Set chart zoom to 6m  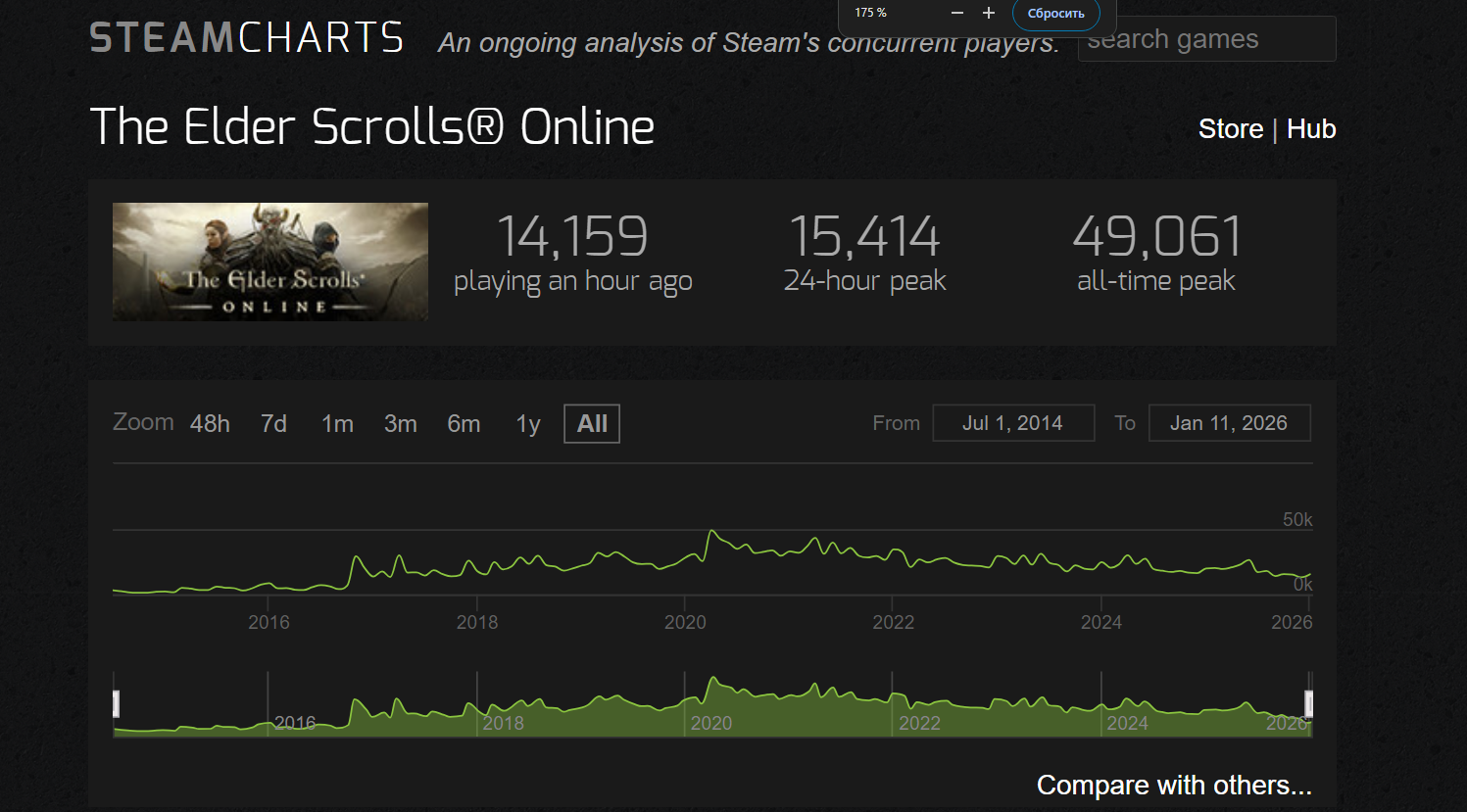pos(464,424)
